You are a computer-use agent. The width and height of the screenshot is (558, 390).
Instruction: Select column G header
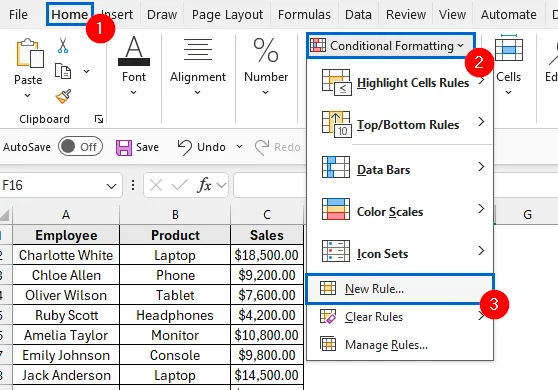click(x=527, y=215)
